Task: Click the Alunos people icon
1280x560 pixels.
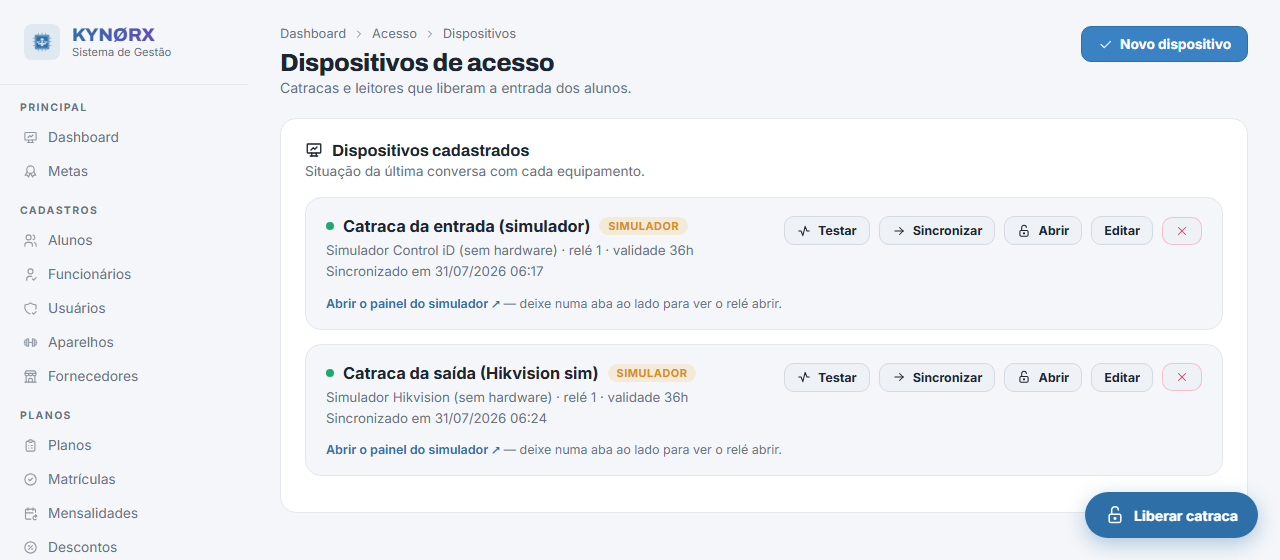Action: click(x=30, y=240)
